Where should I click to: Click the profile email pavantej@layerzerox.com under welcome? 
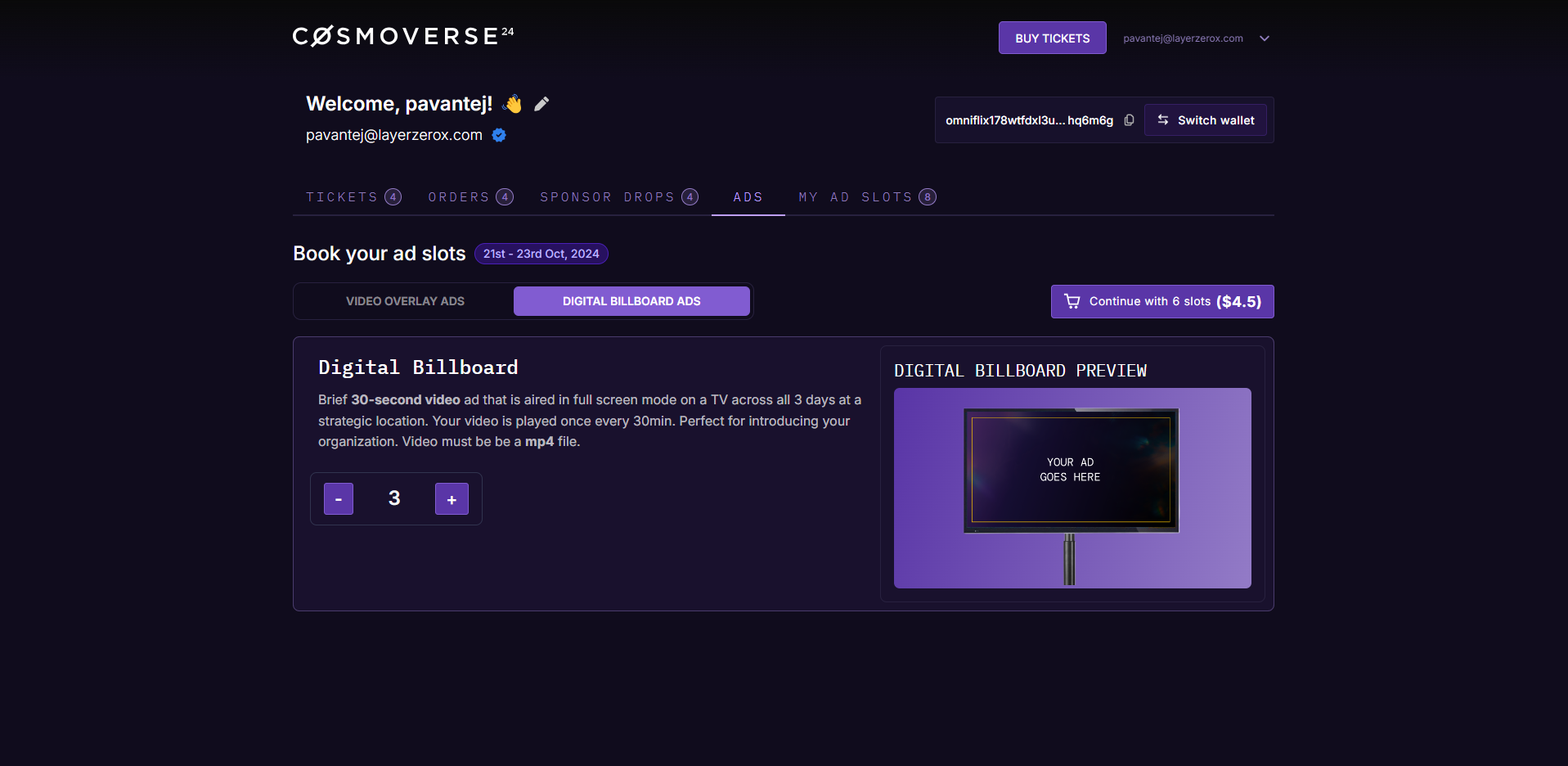394,135
